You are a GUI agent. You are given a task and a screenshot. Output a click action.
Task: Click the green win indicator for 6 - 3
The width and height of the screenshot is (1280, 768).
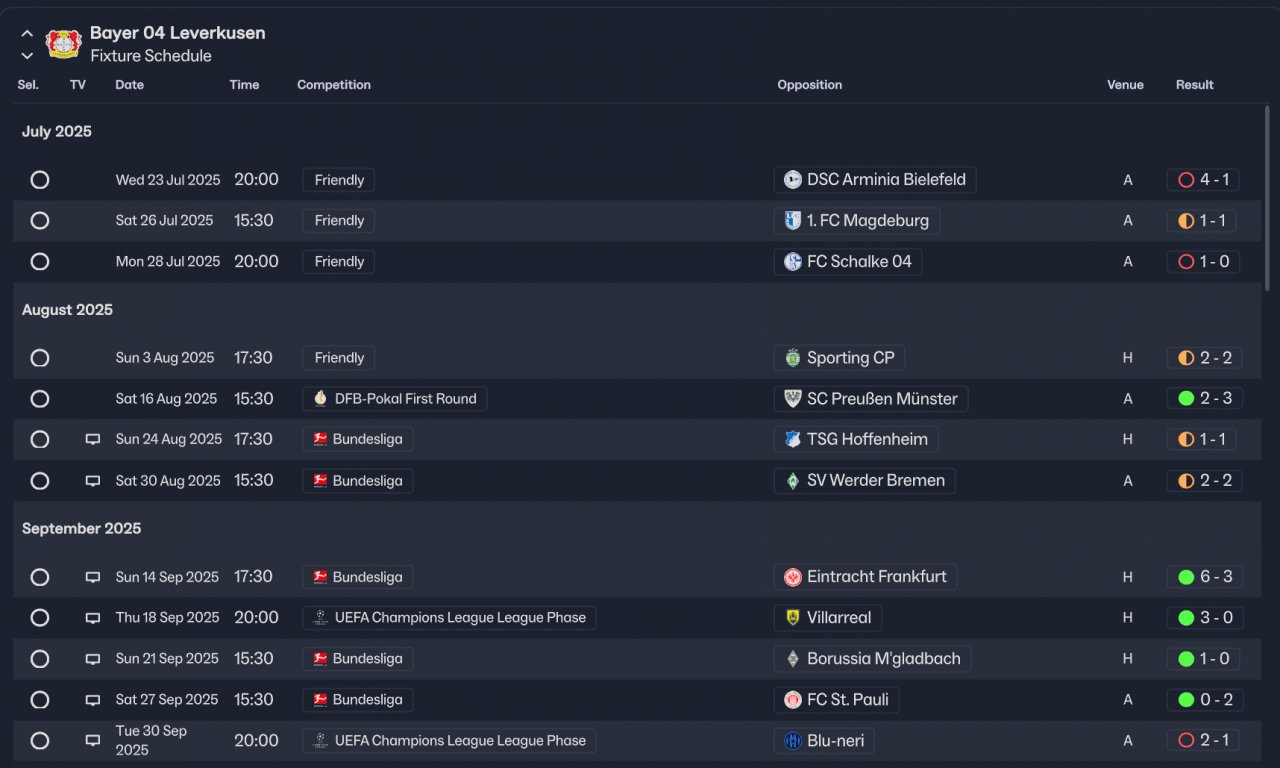(x=1186, y=577)
